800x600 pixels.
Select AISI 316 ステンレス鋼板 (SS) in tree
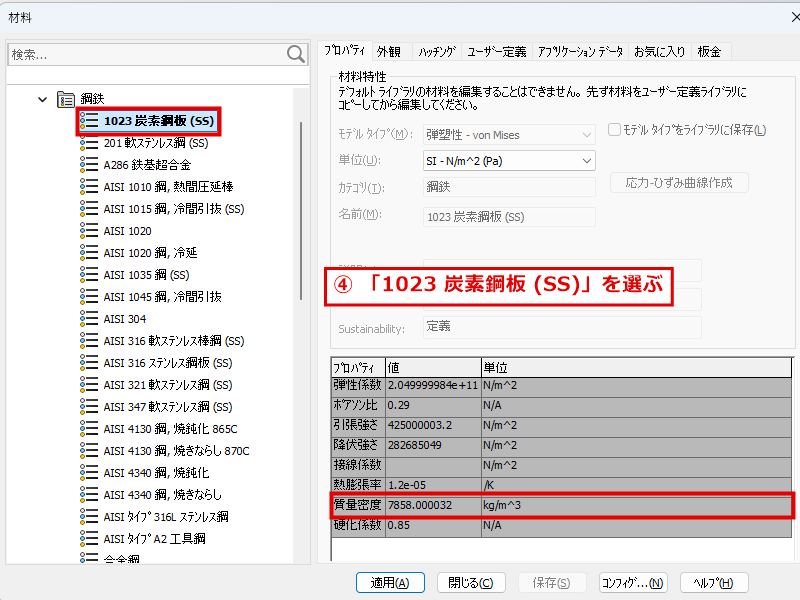(168, 363)
